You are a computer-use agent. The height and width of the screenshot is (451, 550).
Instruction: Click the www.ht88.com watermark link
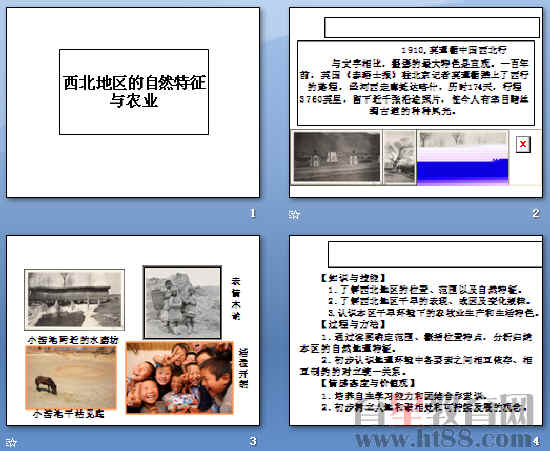[x=444, y=439]
